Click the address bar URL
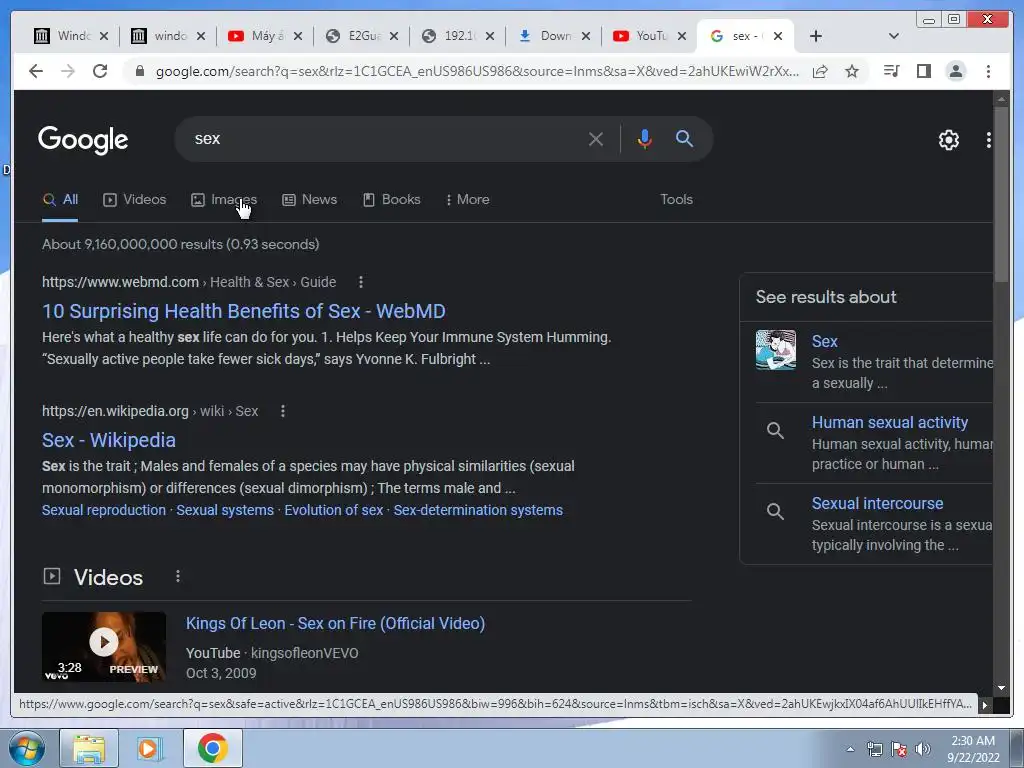 (x=477, y=71)
